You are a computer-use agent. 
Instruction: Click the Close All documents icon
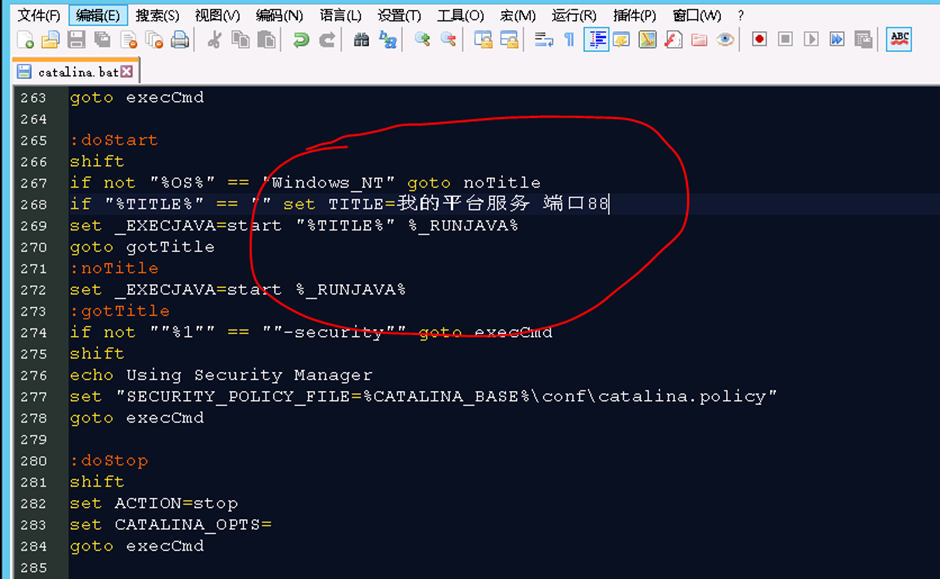point(154,40)
